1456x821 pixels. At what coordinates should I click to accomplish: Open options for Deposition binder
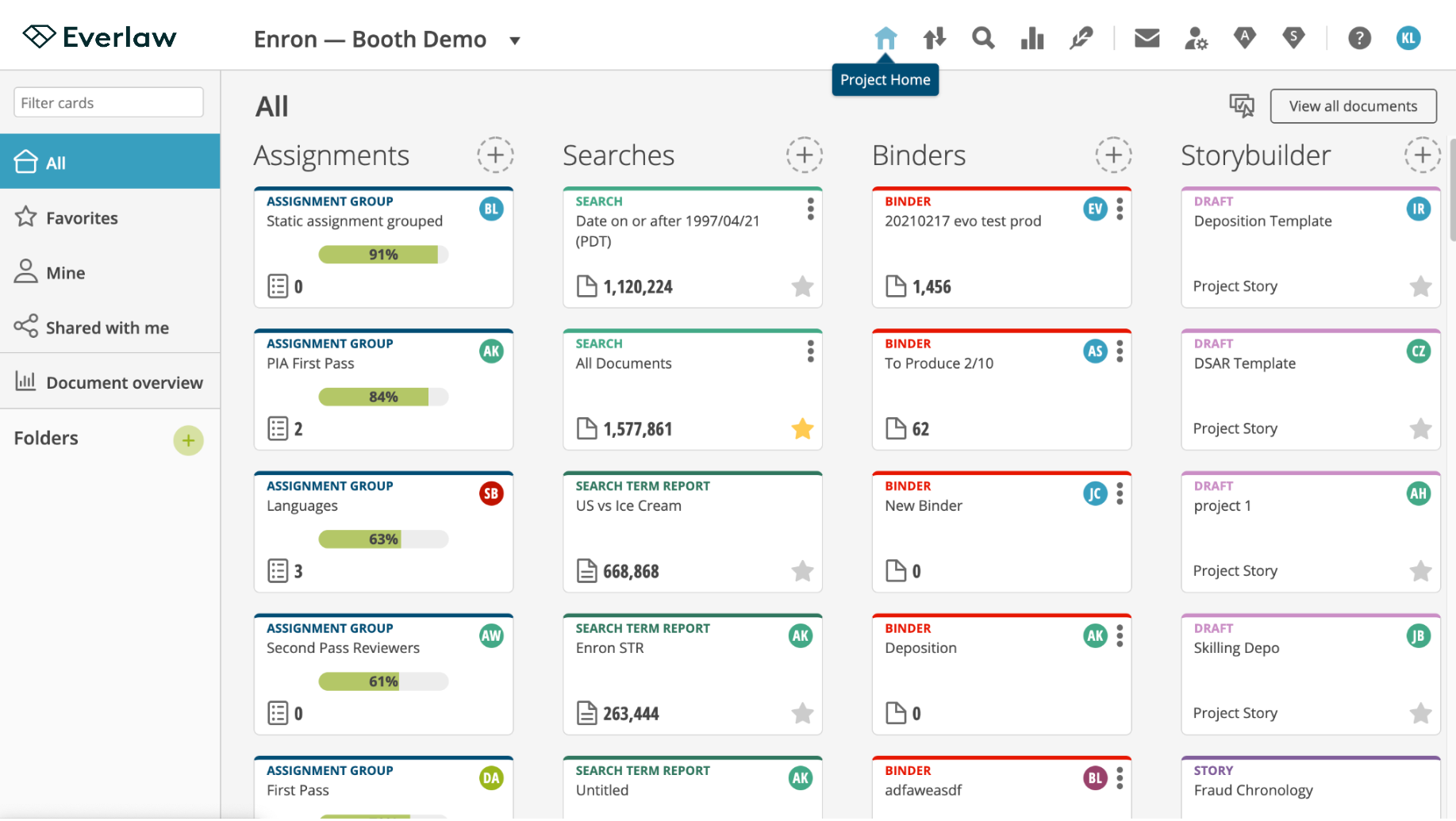point(1120,635)
